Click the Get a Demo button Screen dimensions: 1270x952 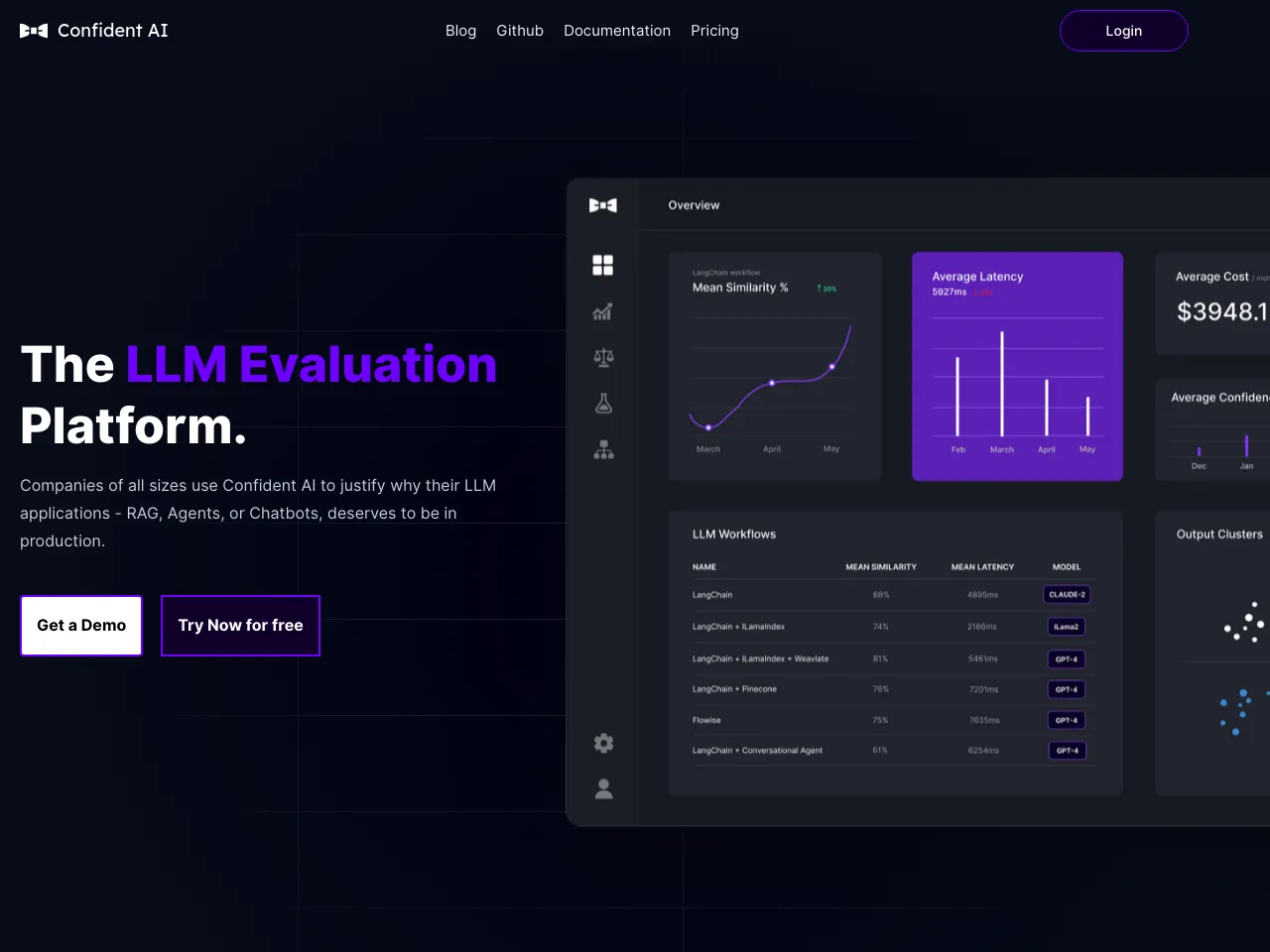tap(81, 626)
